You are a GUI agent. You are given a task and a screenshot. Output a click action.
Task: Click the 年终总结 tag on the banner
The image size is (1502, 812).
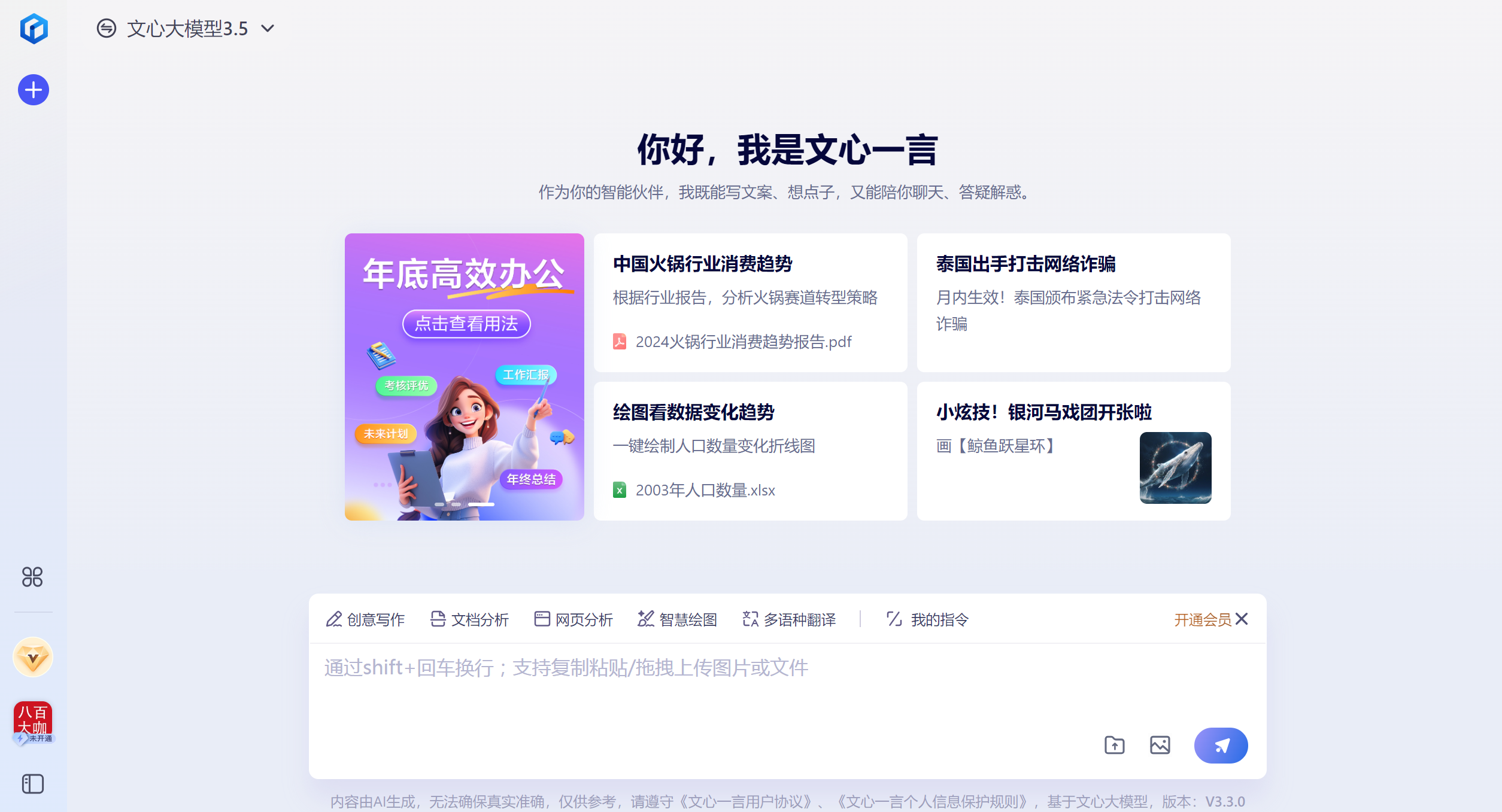[x=531, y=479]
